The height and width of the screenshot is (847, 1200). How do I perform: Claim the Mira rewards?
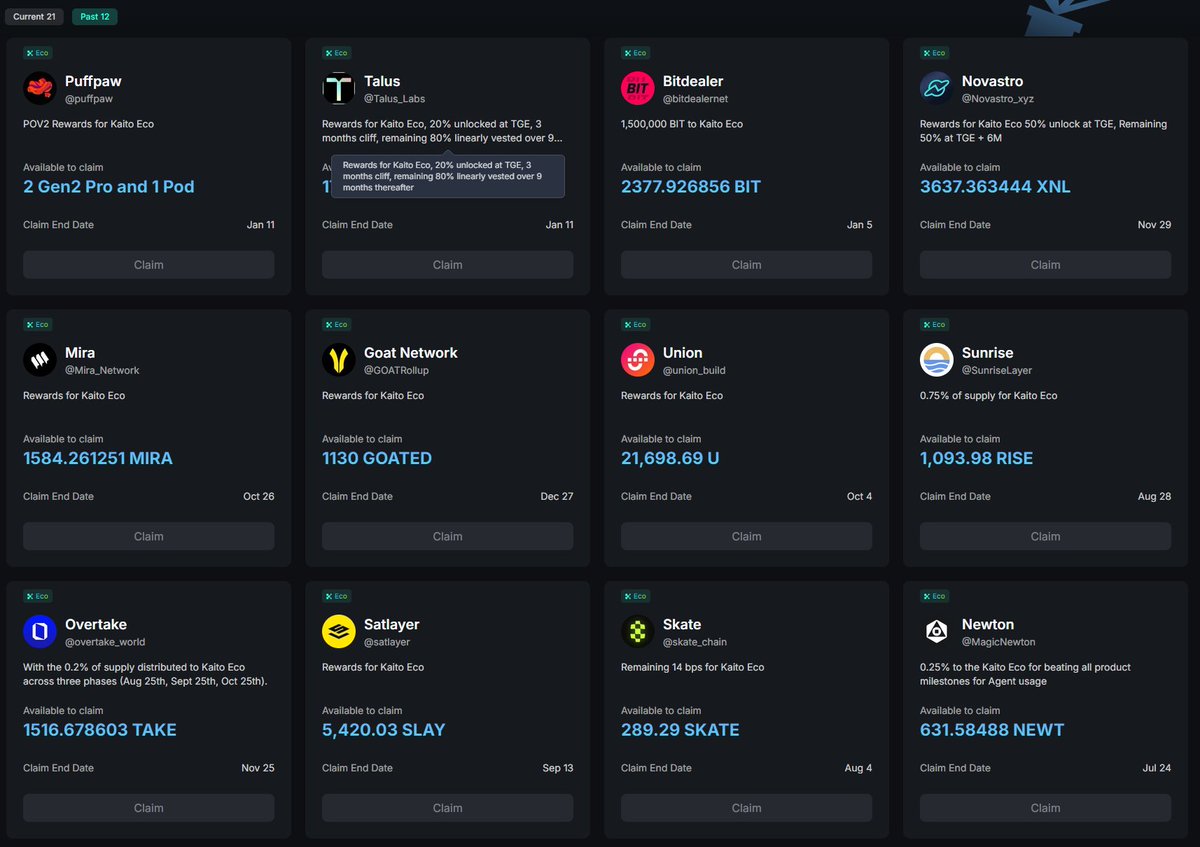tap(149, 536)
